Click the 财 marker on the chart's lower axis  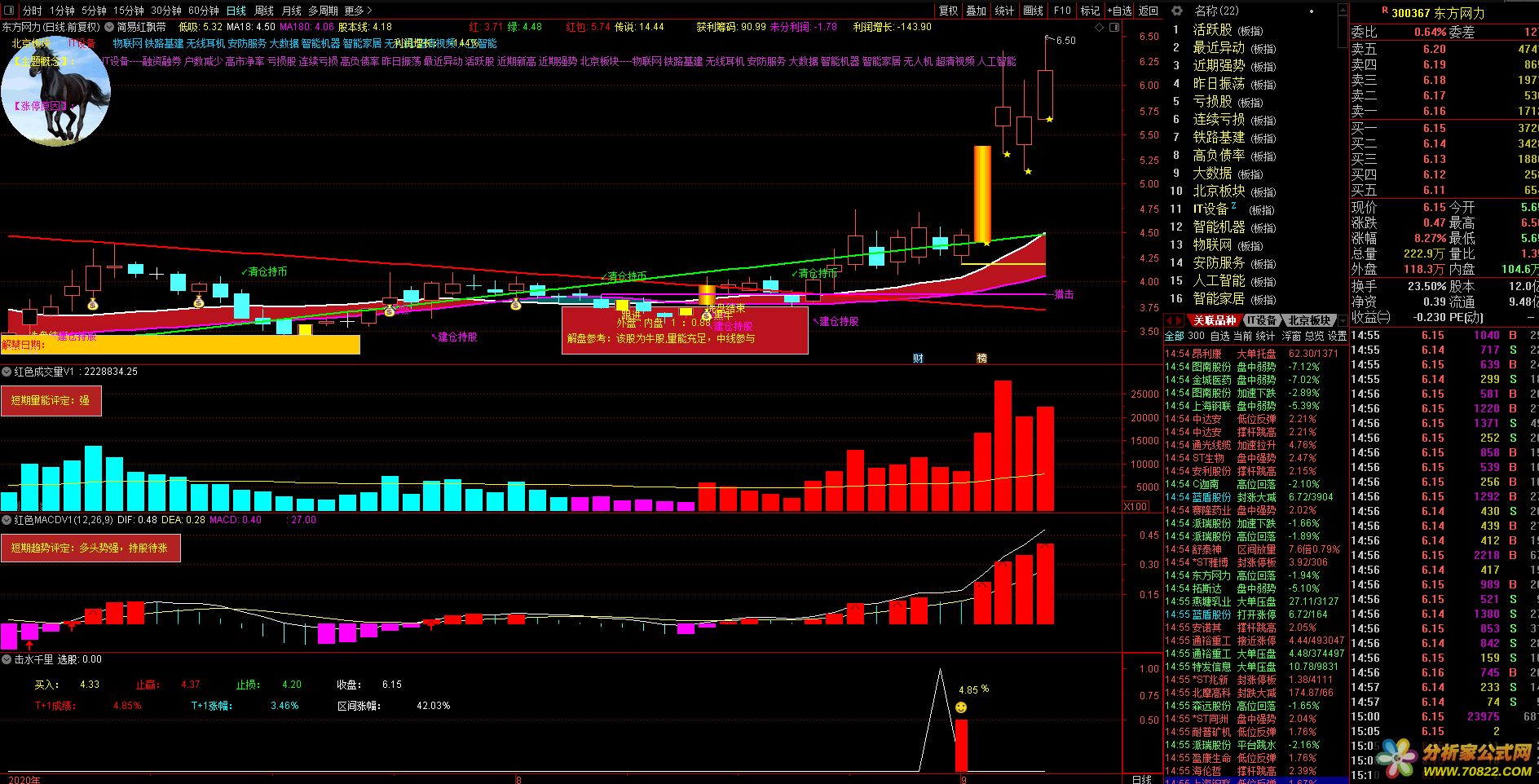point(918,358)
